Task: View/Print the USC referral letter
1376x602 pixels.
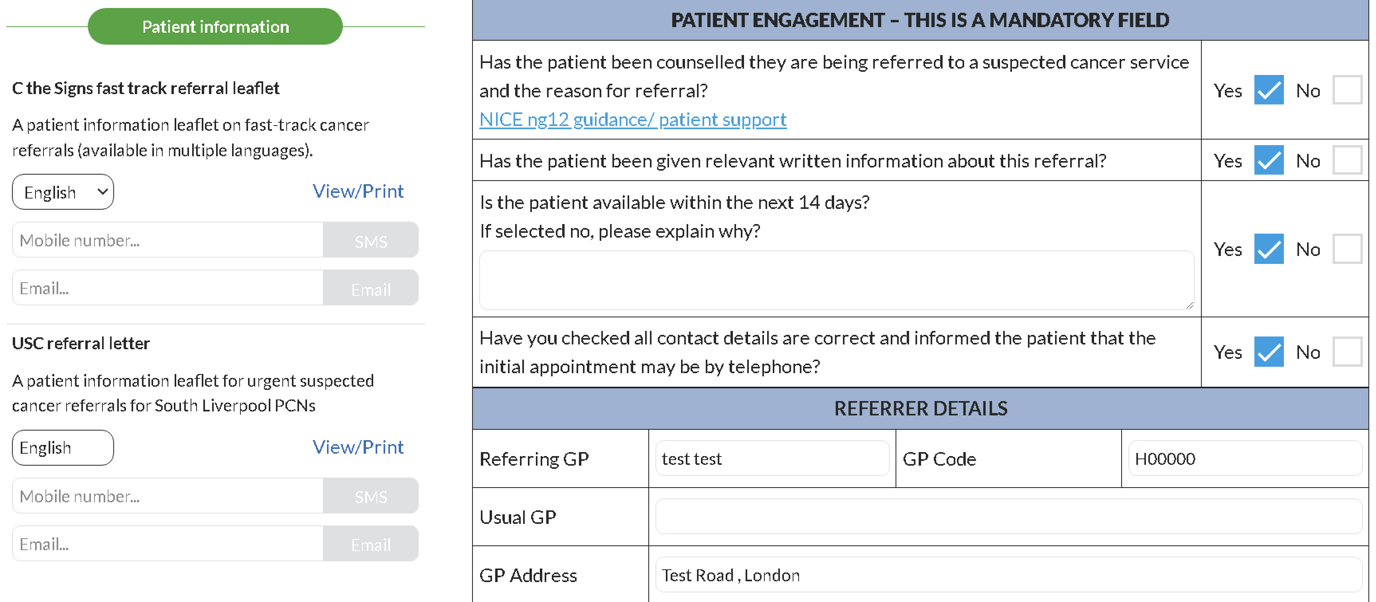Action: (x=358, y=447)
